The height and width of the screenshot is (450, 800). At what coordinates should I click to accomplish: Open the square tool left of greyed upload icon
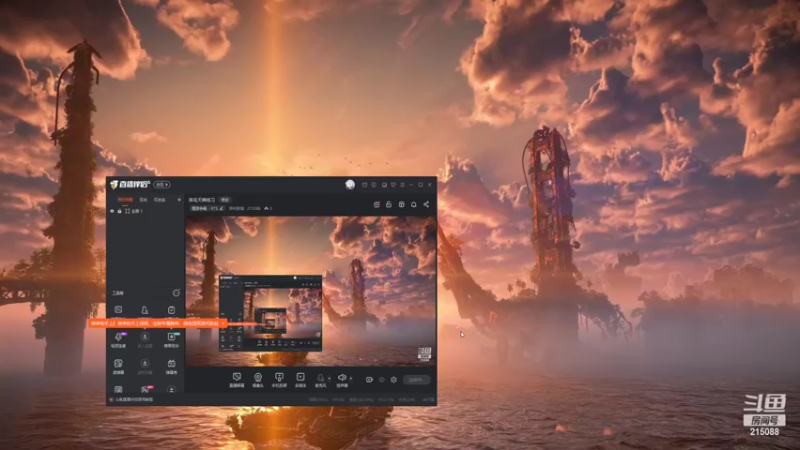pyautogui.click(x=118, y=366)
